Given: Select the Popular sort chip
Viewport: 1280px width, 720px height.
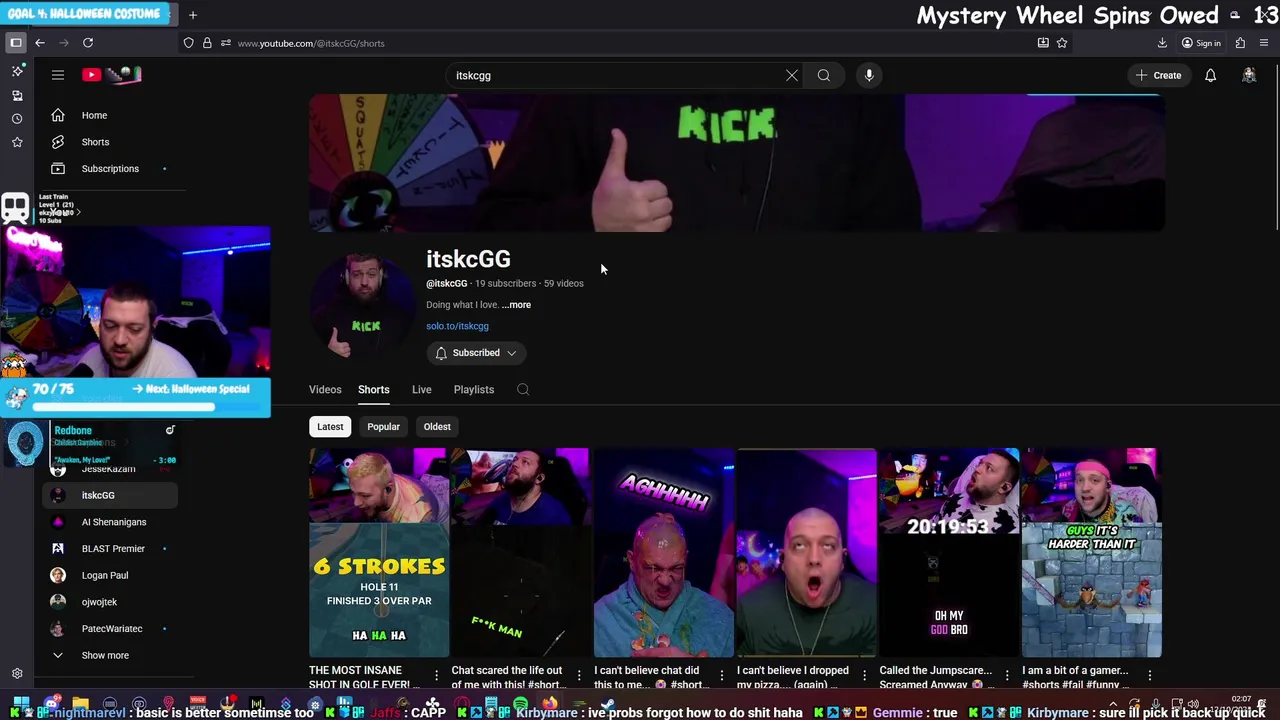Looking at the screenshot, I should pos(383,427).
